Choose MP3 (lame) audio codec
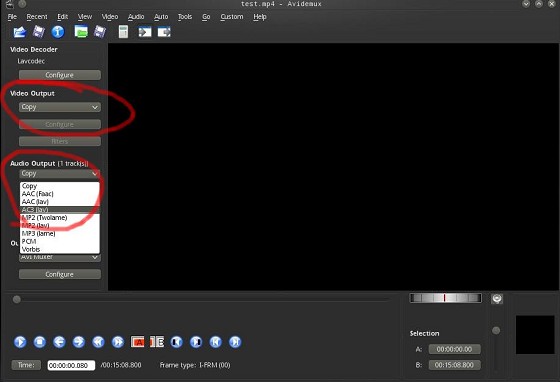This screenshot has height=382, width=560. click(x=60, y=233)
